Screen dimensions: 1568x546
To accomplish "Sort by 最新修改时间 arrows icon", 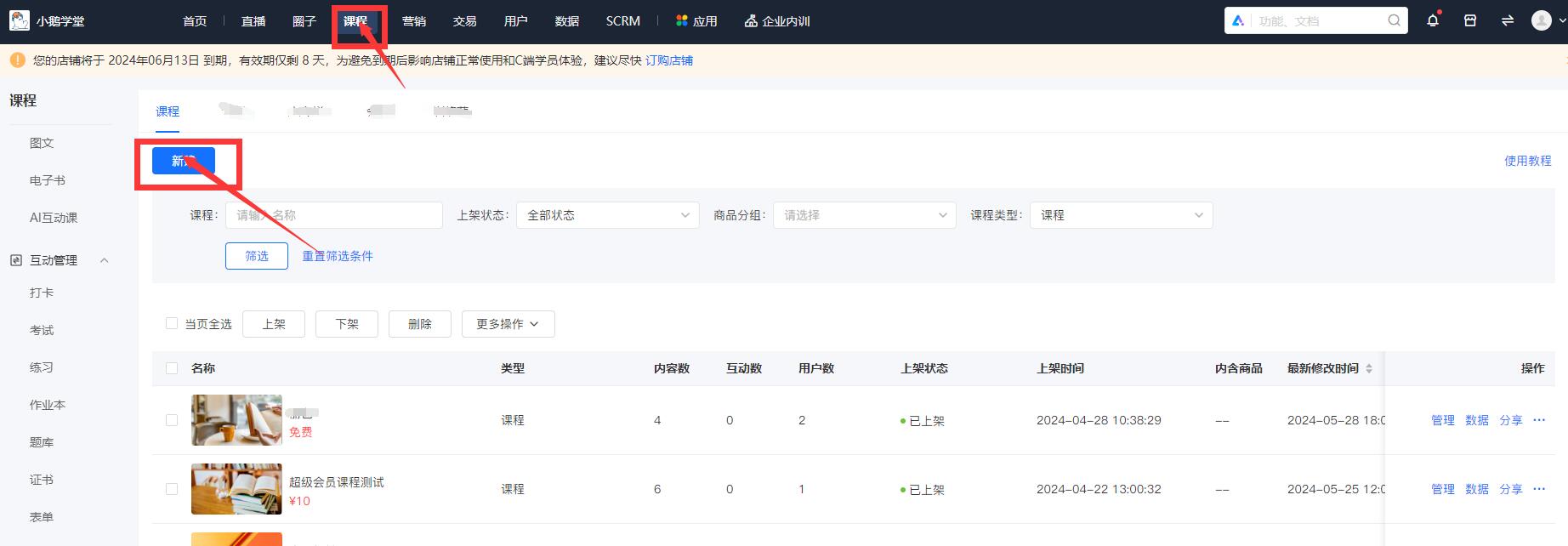I will (x=1369, y=368).
